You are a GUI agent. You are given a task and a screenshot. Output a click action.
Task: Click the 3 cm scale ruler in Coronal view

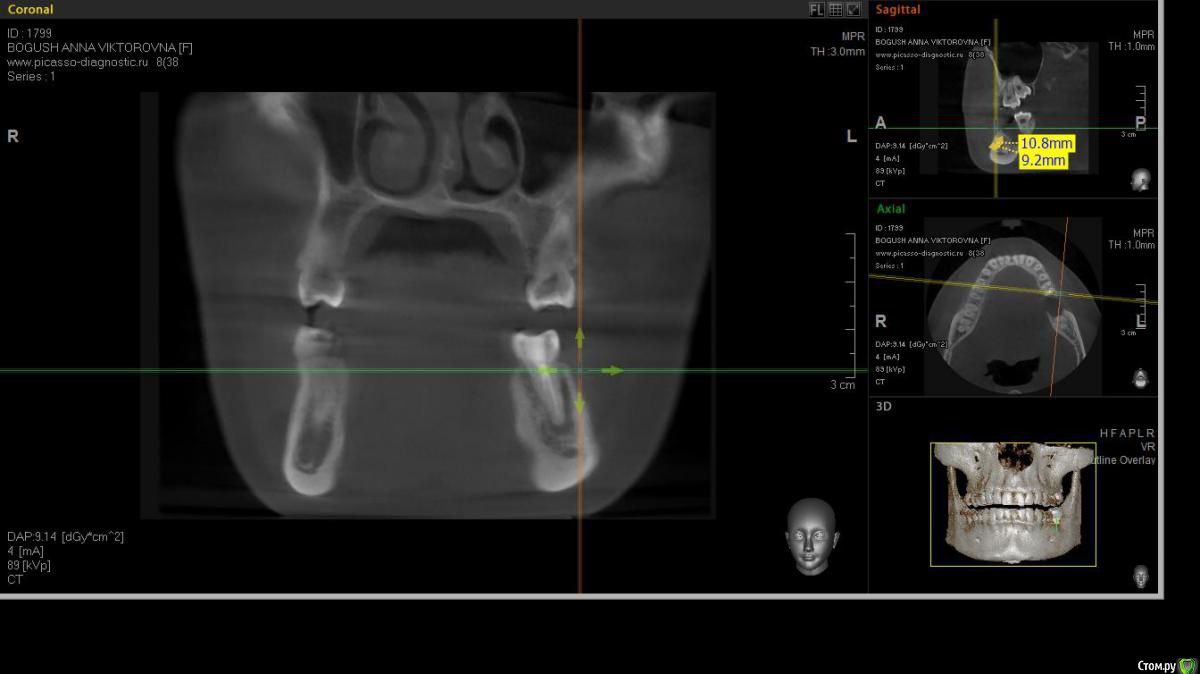tap(851, 310)
